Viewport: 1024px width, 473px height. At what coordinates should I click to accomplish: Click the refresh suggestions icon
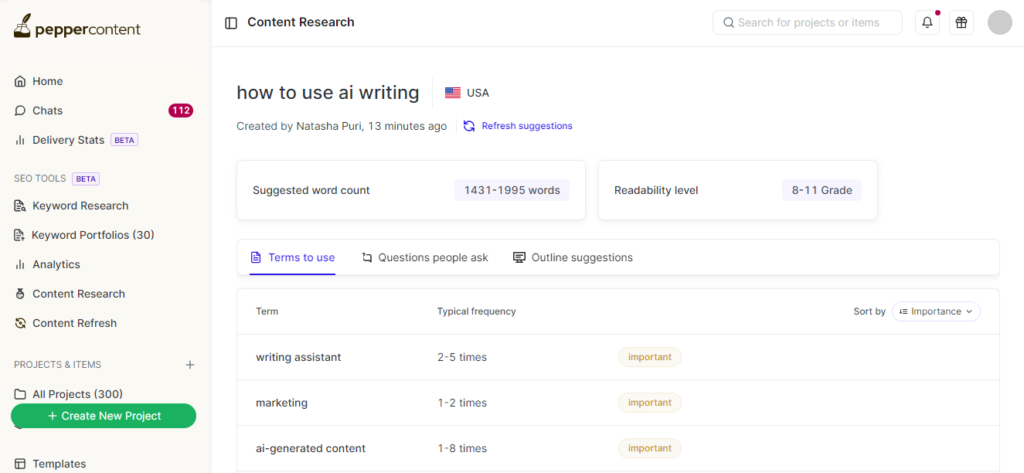tap(469, 126)
